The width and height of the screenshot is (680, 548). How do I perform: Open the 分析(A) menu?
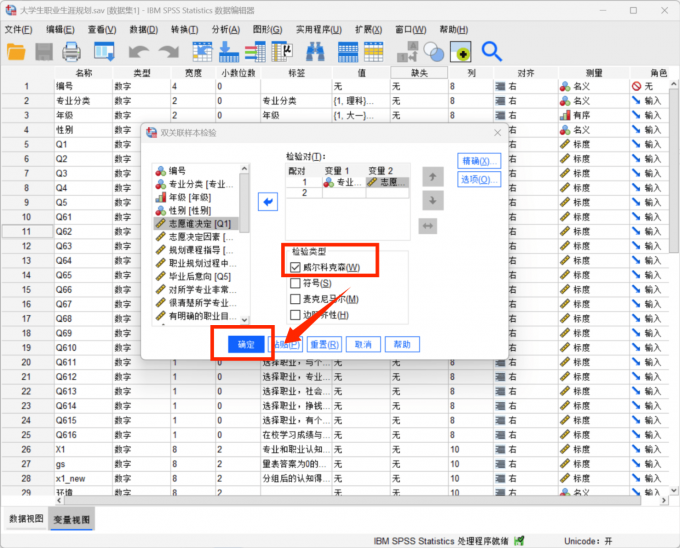(226, 29)
